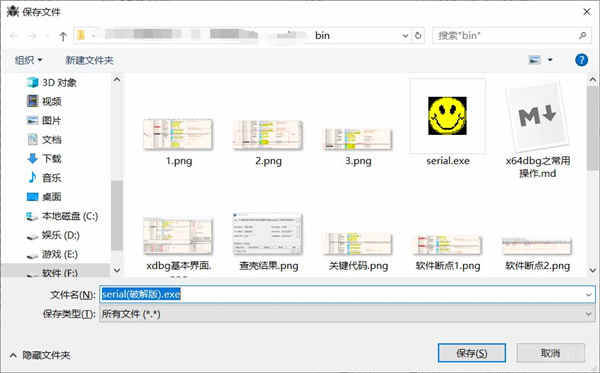Select the serial.exe smiley file icon

pyautogui.click(x=447, y=116)
